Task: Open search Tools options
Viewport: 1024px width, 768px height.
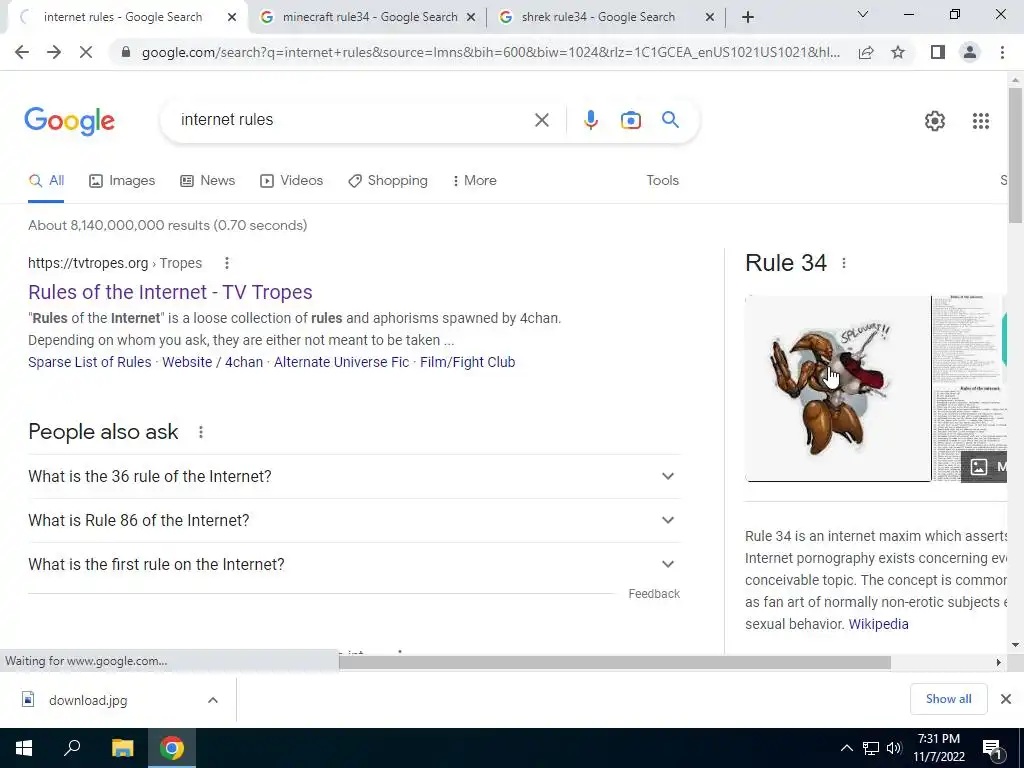Action: click(x=662, y=181)
